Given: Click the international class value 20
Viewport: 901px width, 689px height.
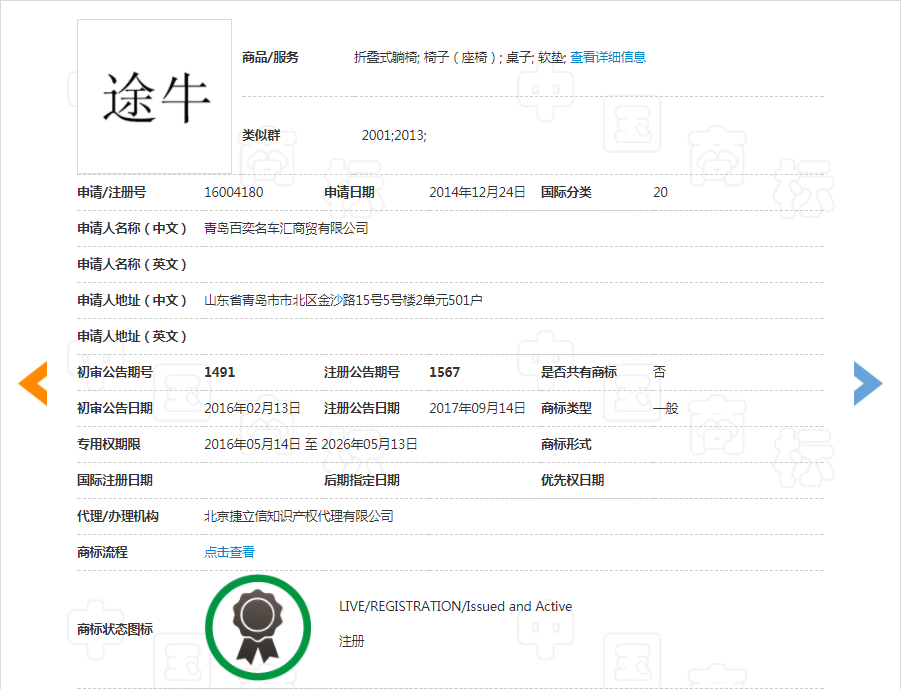Looking at the screenshot, I should (660, 192).
